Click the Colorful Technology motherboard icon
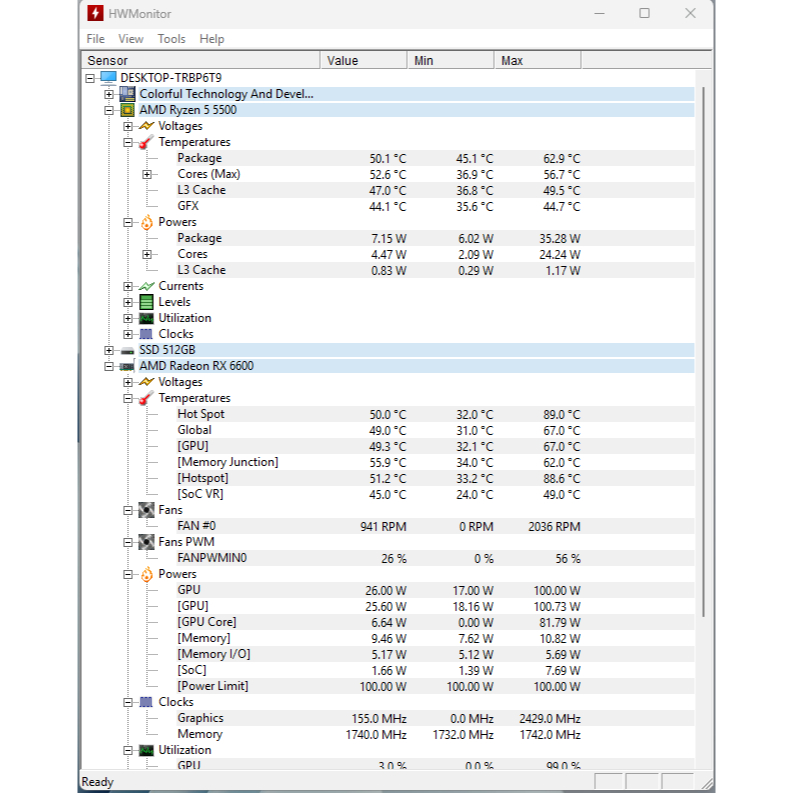 (128, 94)
